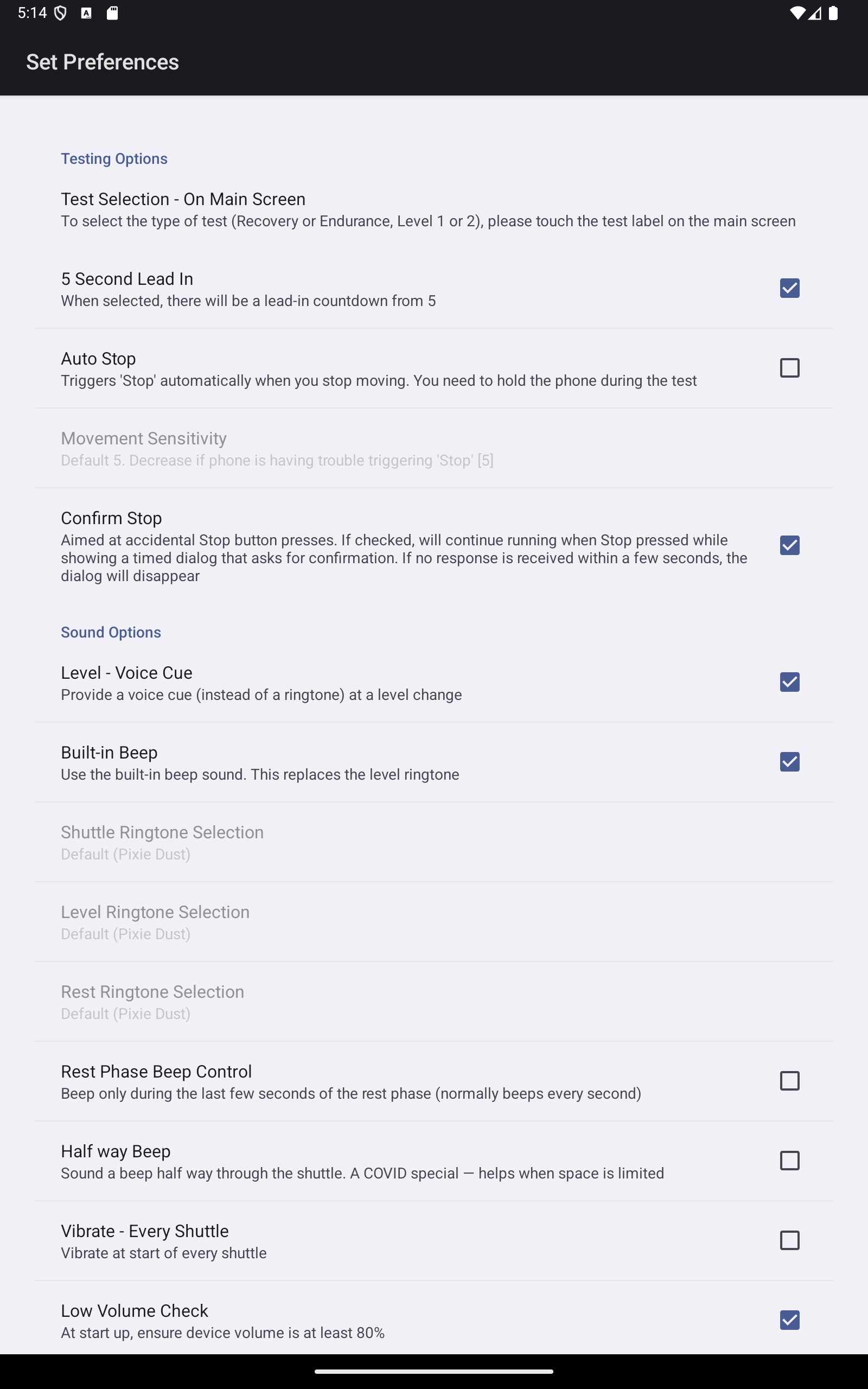
Task: Disable the 5 Second Lead In checkbox
Action: tap(790, 288)
